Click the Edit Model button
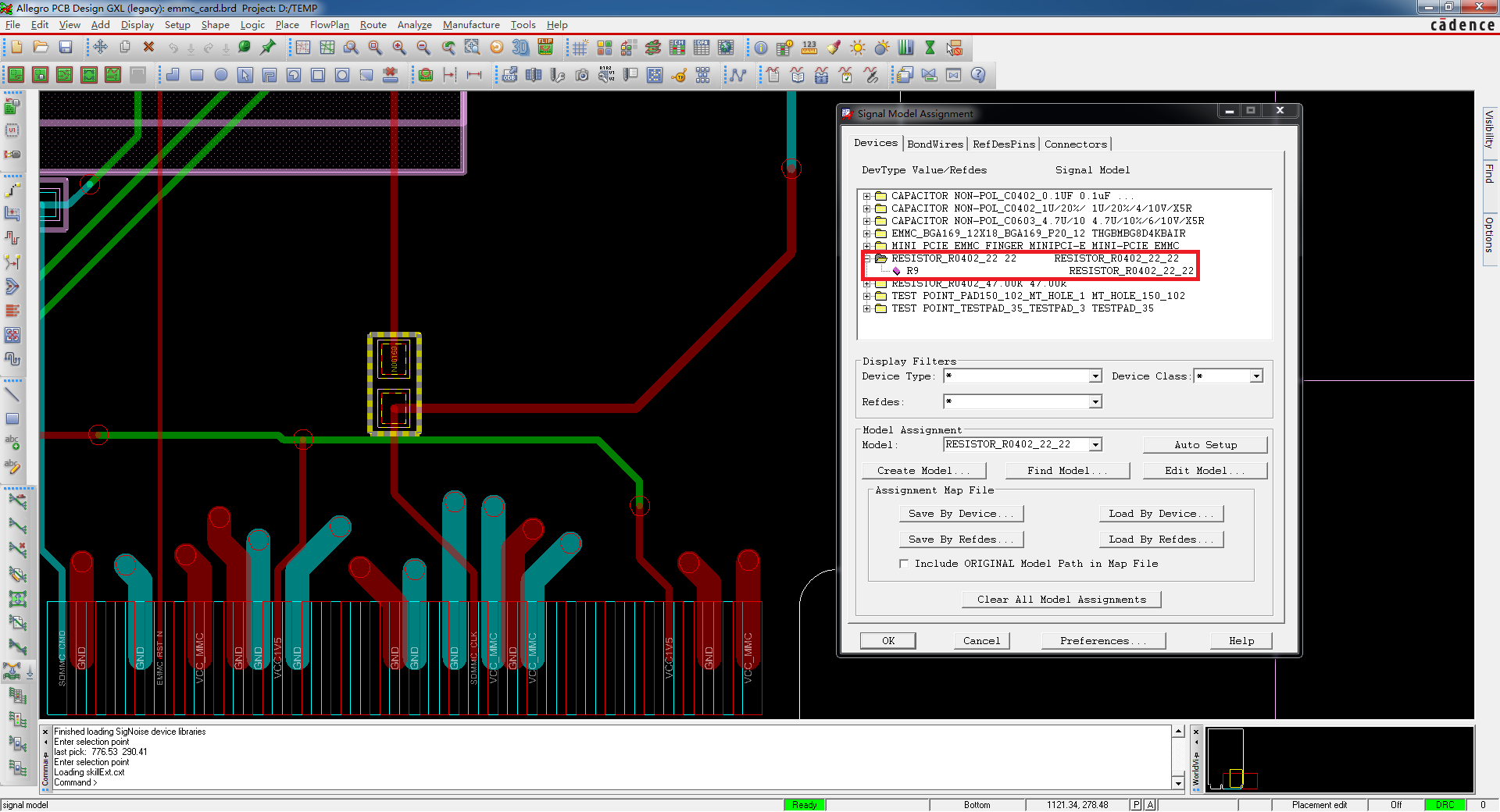 tap(1205, 471)
